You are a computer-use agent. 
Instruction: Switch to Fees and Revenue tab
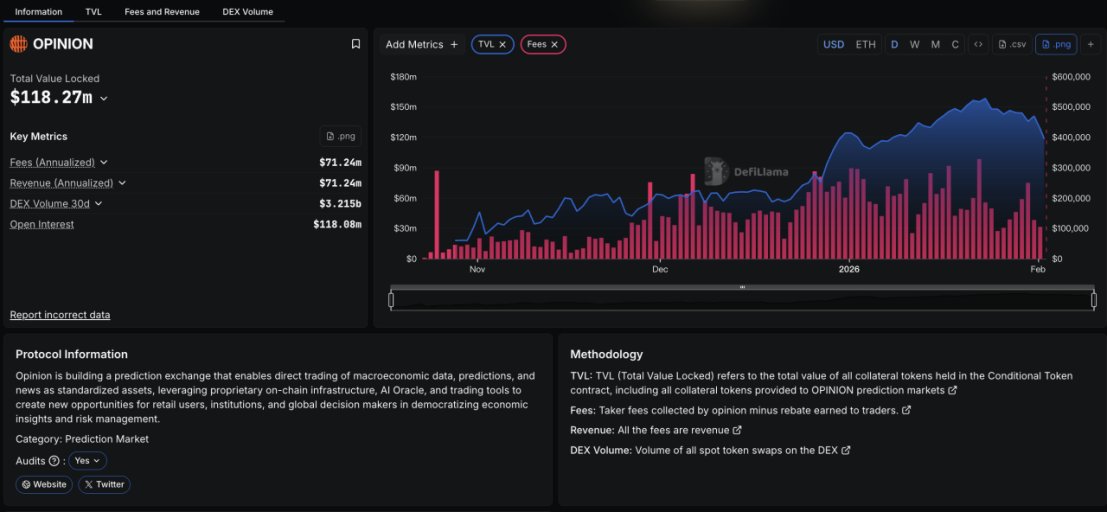coord(162,11)
